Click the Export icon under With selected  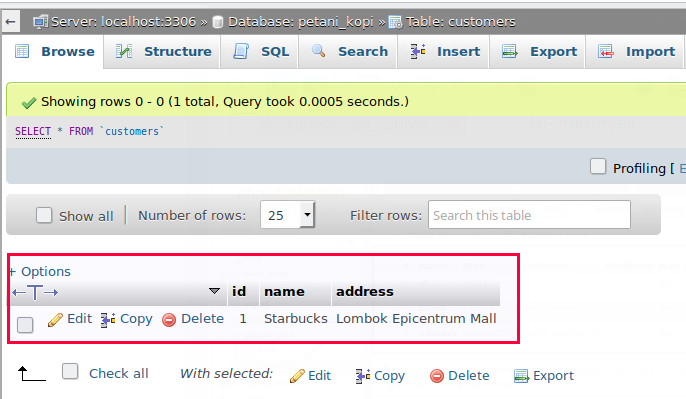(x=521, y=376)
